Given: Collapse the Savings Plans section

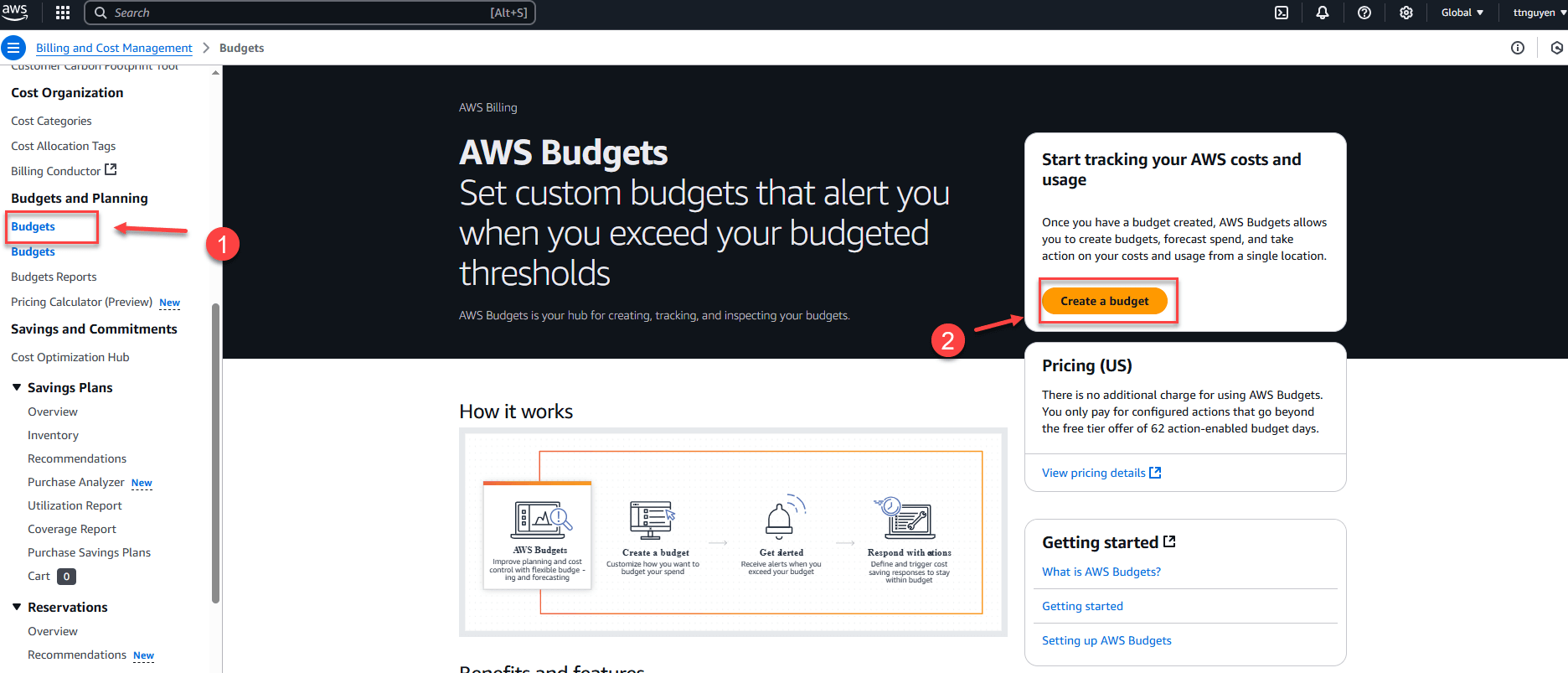Looking at the screenshot, I should [x=17, y=387].
